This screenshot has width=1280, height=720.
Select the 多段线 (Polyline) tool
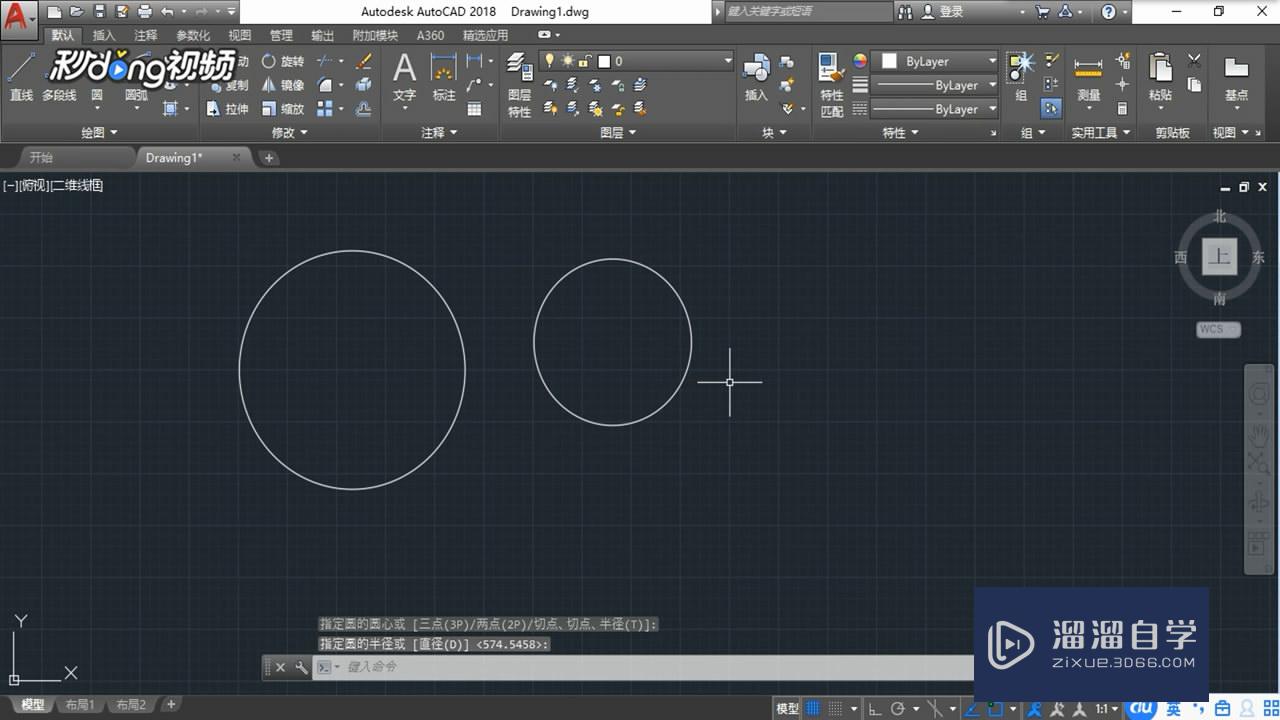(58, 93)
